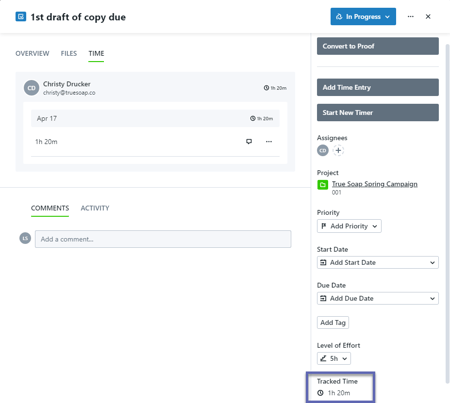Open the three-dot menu on the 1h 20m entry
The width and height of the screenshot is (450, 403).
[x=269, y=142]
